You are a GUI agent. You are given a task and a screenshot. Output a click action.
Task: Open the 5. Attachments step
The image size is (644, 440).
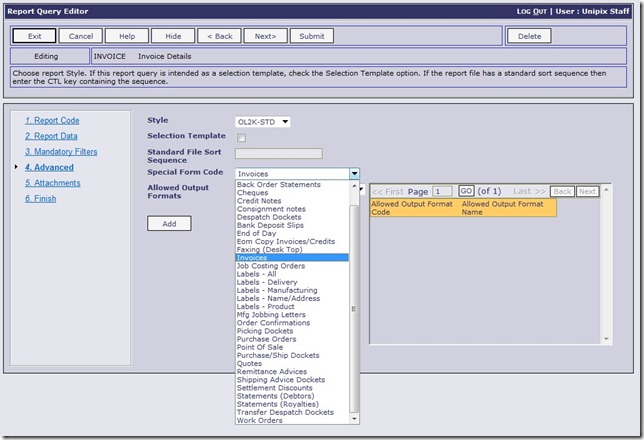tap(54, 183)
